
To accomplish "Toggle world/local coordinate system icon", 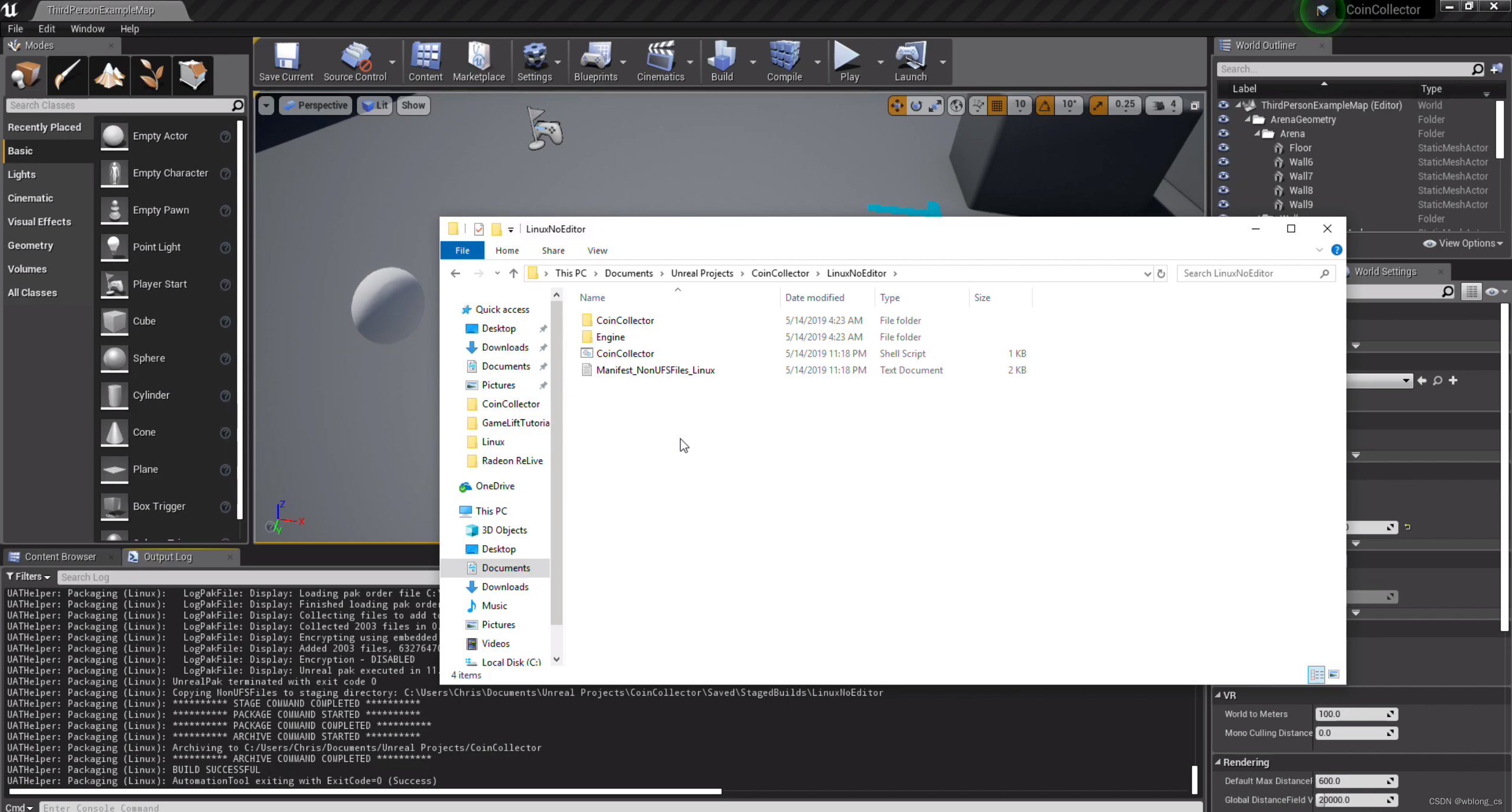I will [956, 106].
